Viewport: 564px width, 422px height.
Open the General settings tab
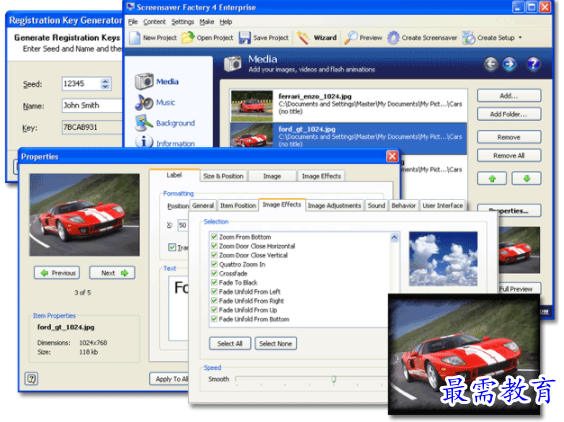(203, 205)
